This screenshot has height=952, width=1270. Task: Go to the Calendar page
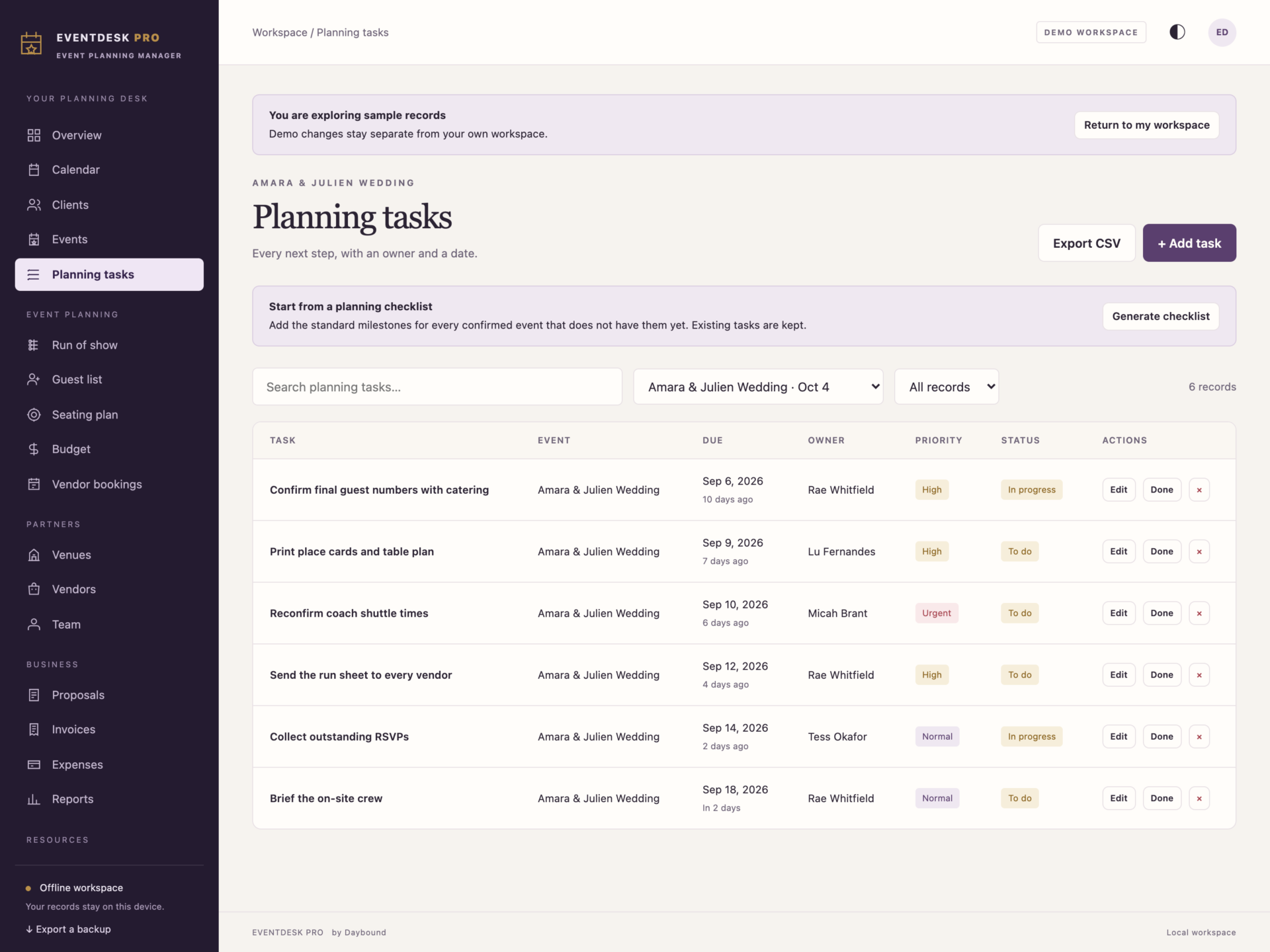click(109, 170)
